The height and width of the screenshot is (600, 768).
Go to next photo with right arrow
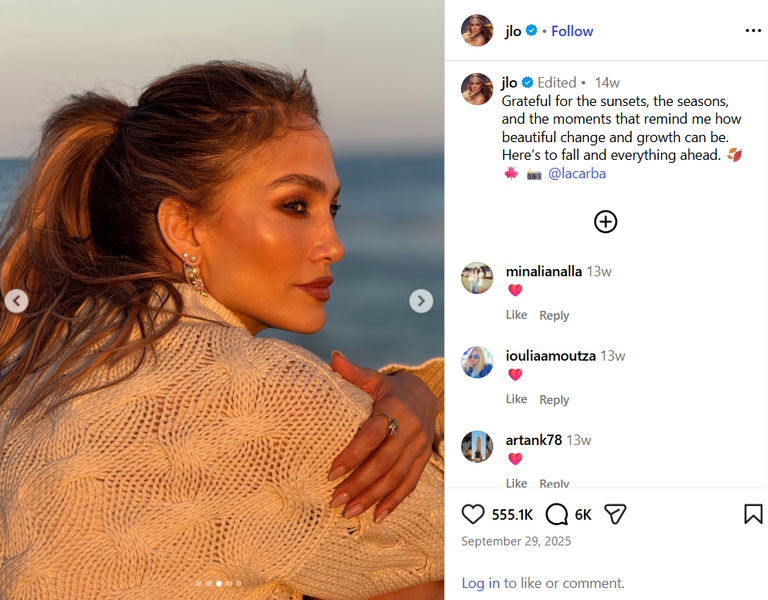coord(421,301)
